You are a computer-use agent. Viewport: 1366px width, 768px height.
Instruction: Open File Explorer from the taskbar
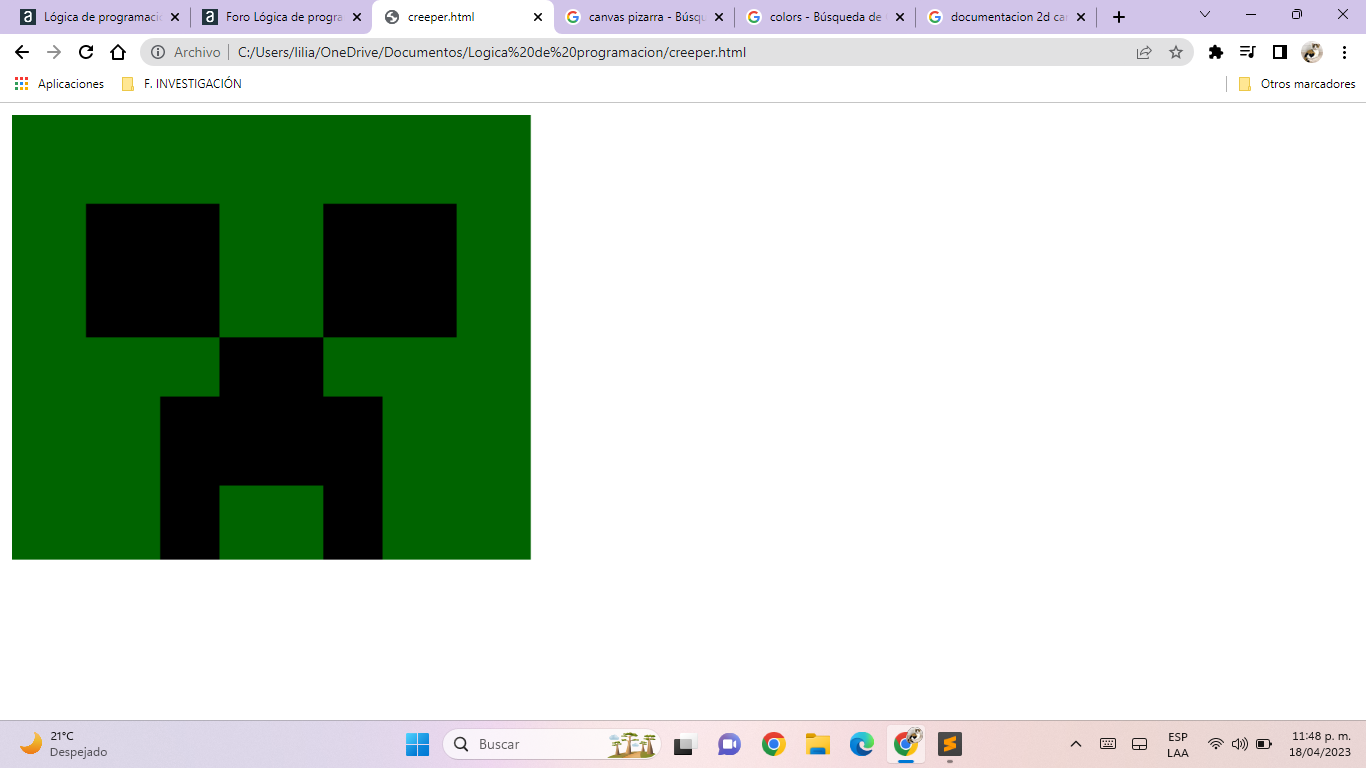point(818,744)
